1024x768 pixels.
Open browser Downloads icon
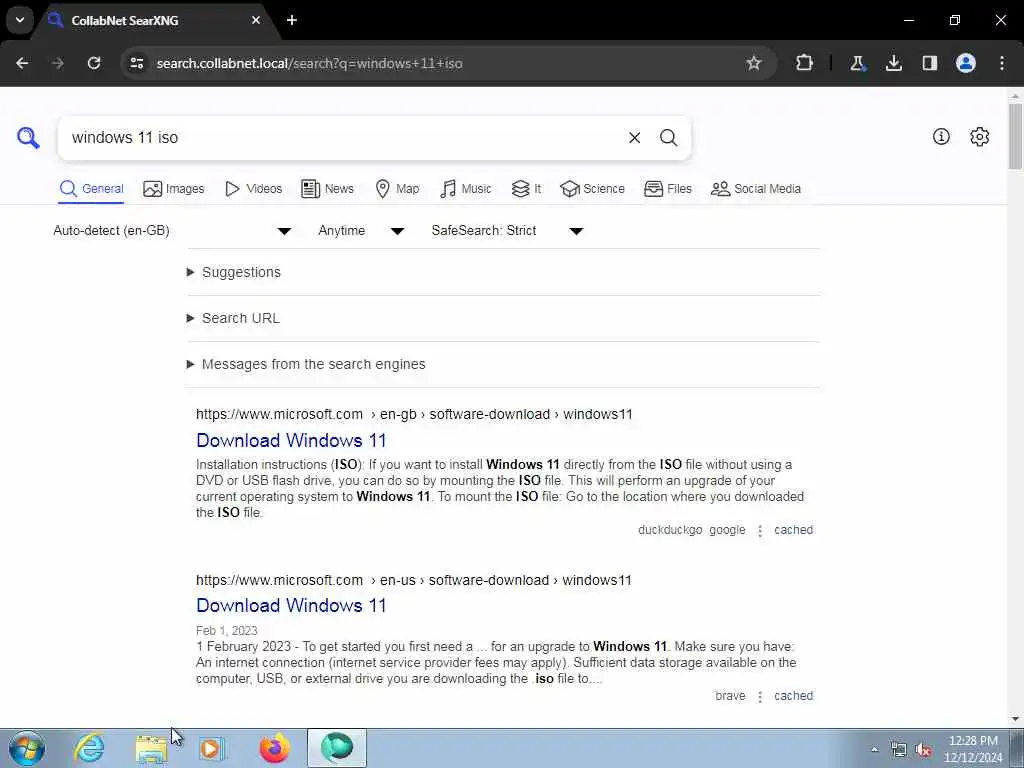(894, 63)
